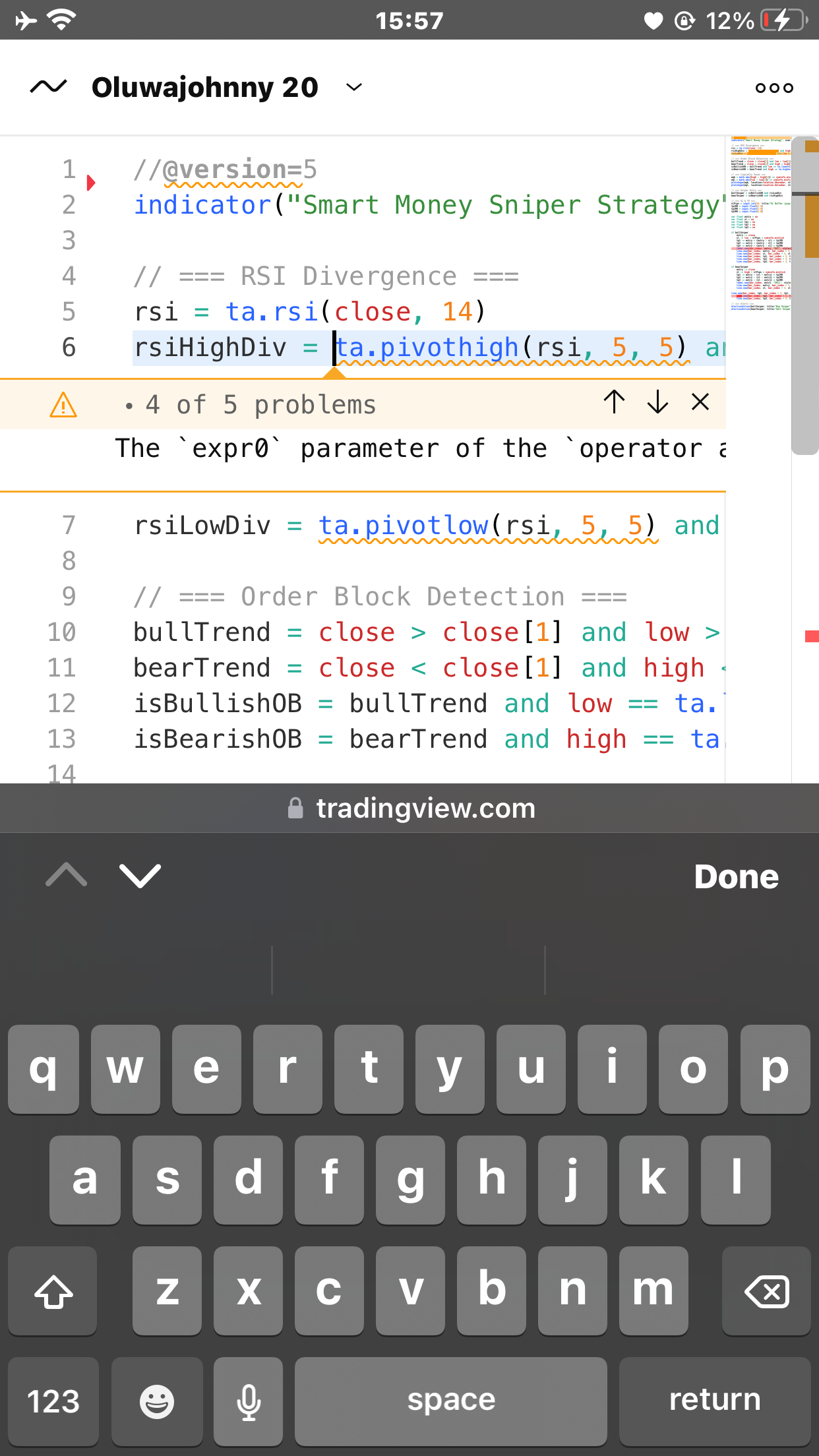Go to next problem with down arrow

pyautogui.click(x=657, y=402)
